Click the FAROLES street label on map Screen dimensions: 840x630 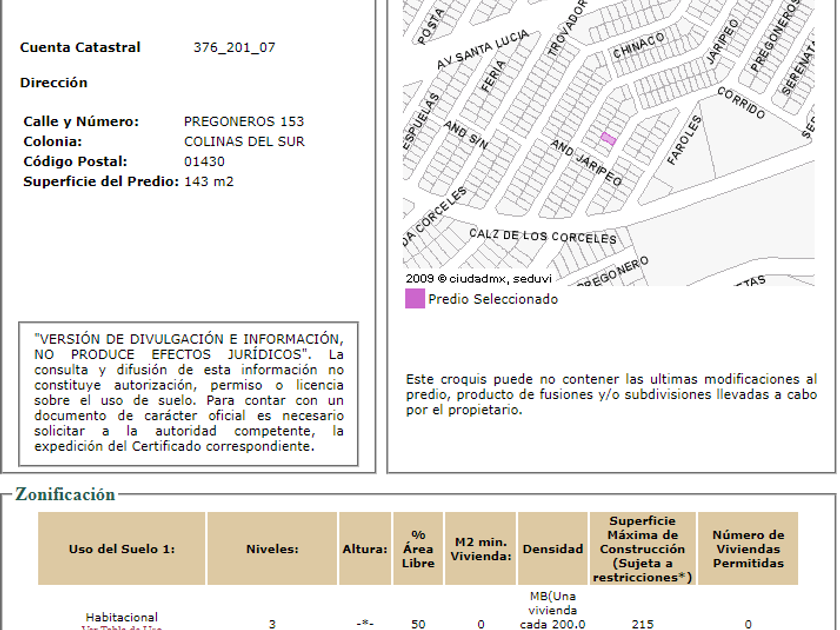point(684,140)
